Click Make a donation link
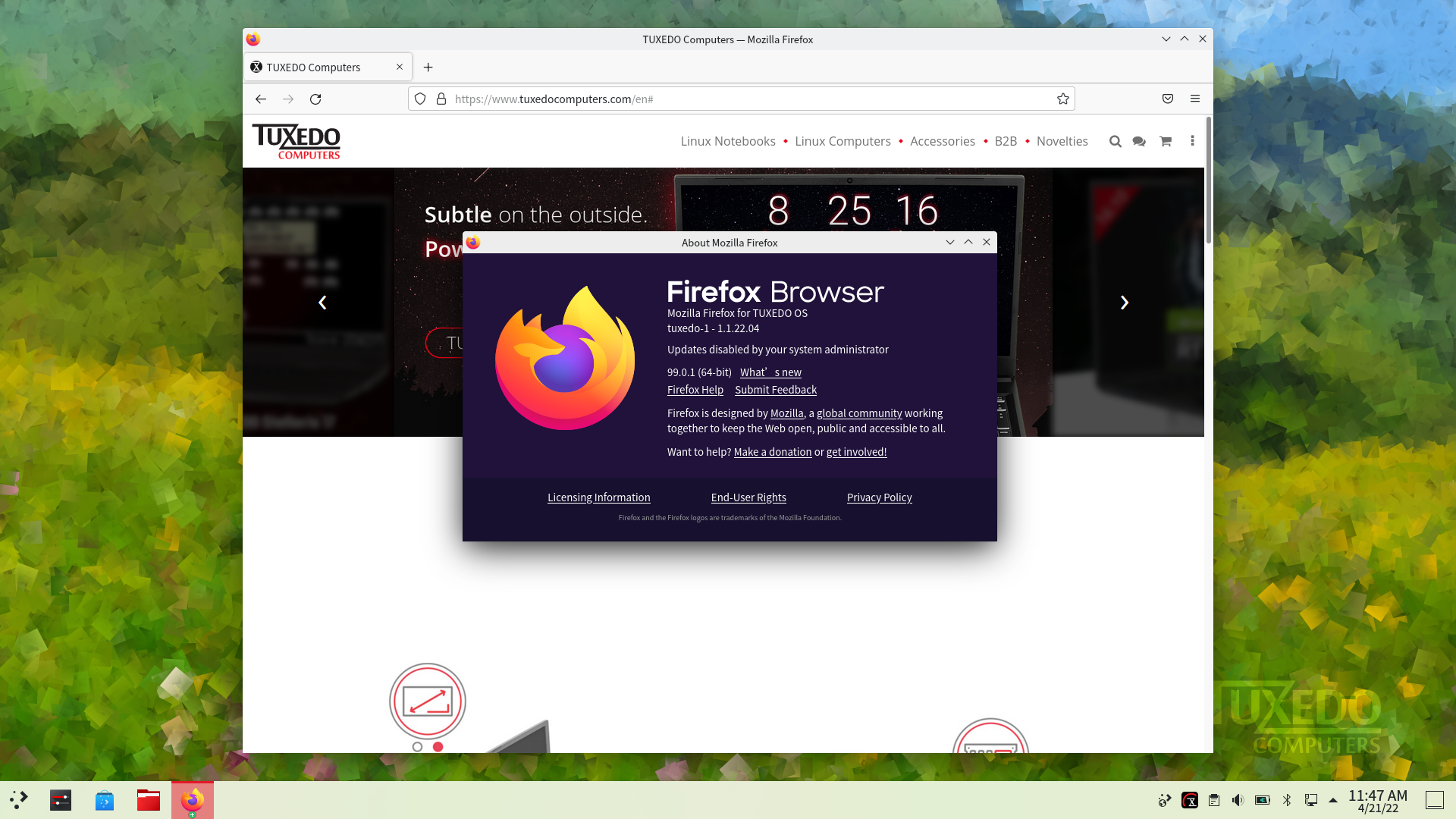Screen dimensions: 1456x819 (773, 452)
